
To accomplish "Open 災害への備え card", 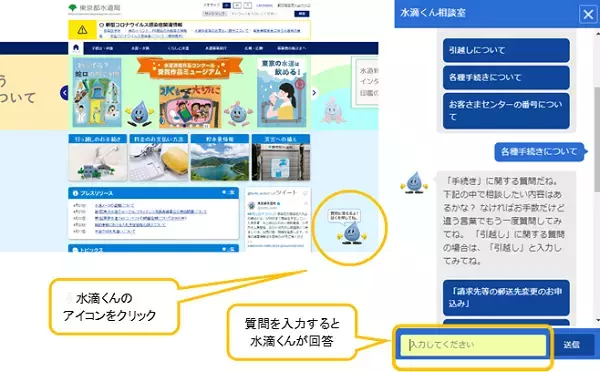I will coord(281,157).
